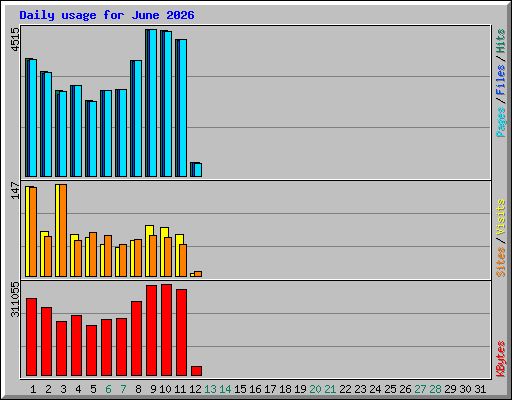Select the day 2 red KBytes bar
Image resolution: width=512 pixels, height=400 pixels.
46,341
